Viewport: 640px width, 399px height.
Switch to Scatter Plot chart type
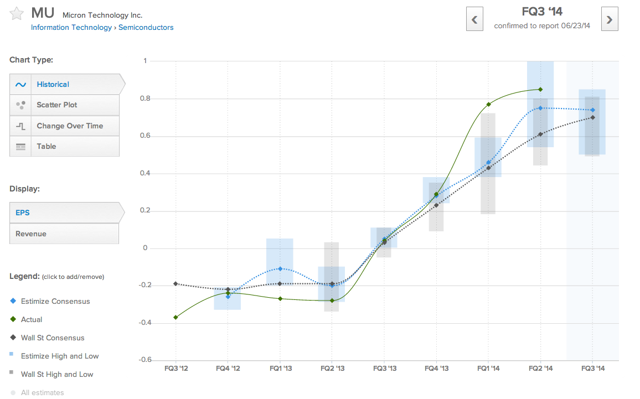(64, 105)
